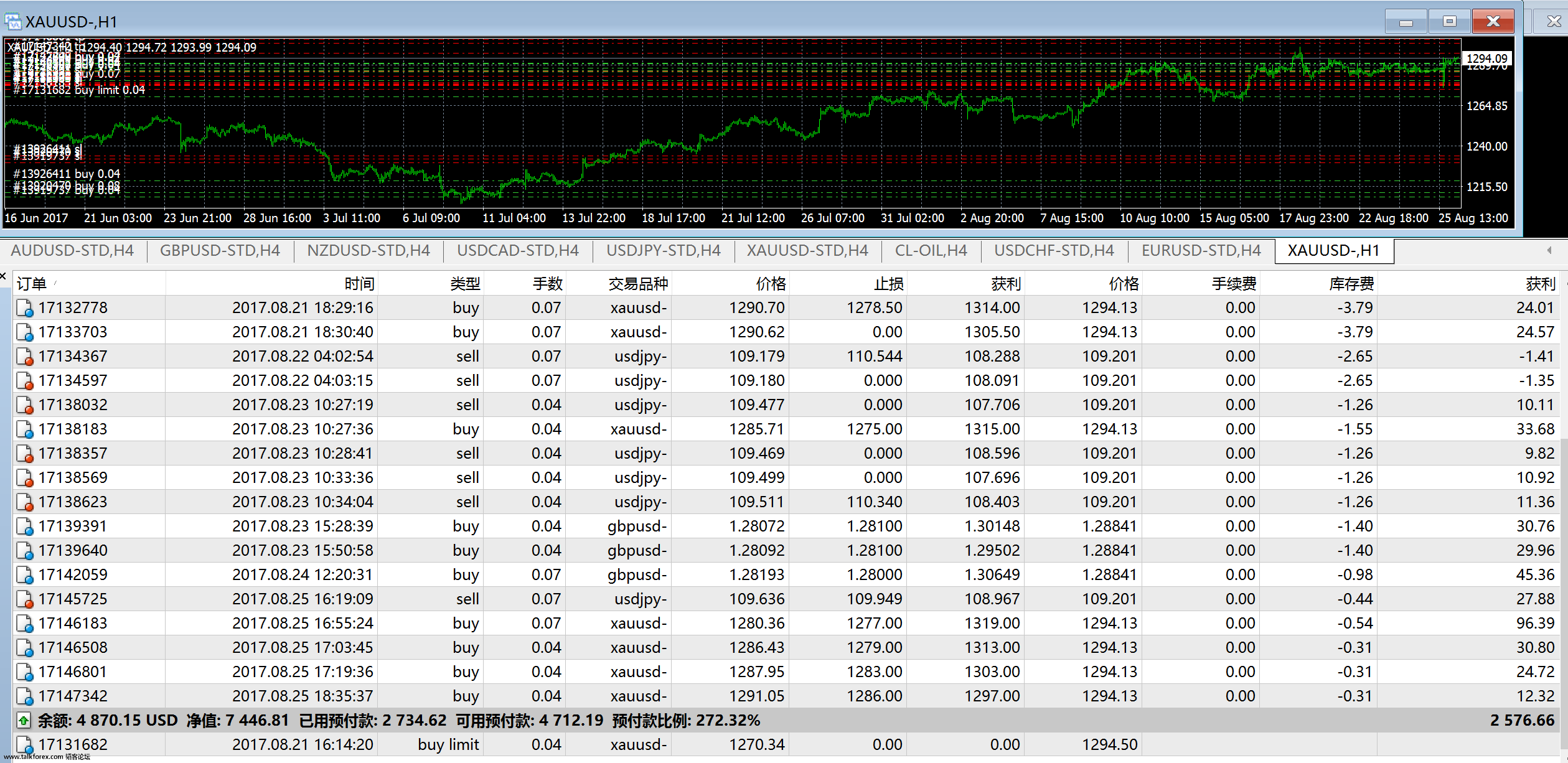Click the swap value -3.79 of order 17132778
The image size is (1568, 763).
tap(1355, 308)
